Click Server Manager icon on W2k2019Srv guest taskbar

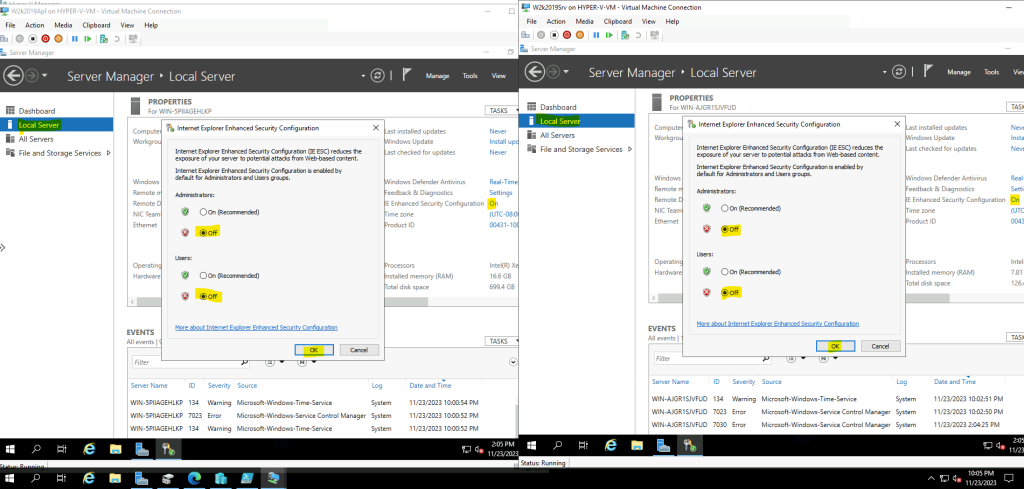coord(663,445)
